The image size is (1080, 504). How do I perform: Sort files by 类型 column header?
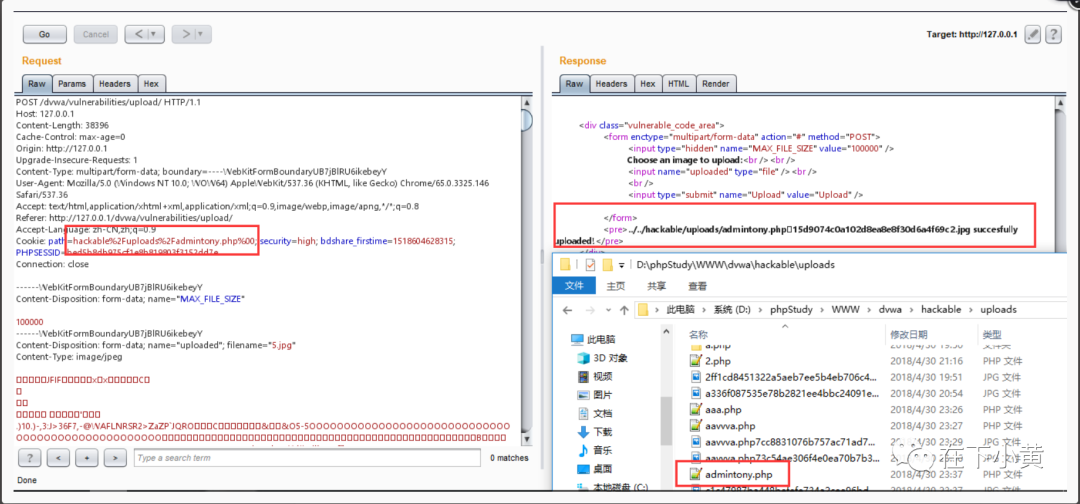pyautogui.click(x=992, y=335)
